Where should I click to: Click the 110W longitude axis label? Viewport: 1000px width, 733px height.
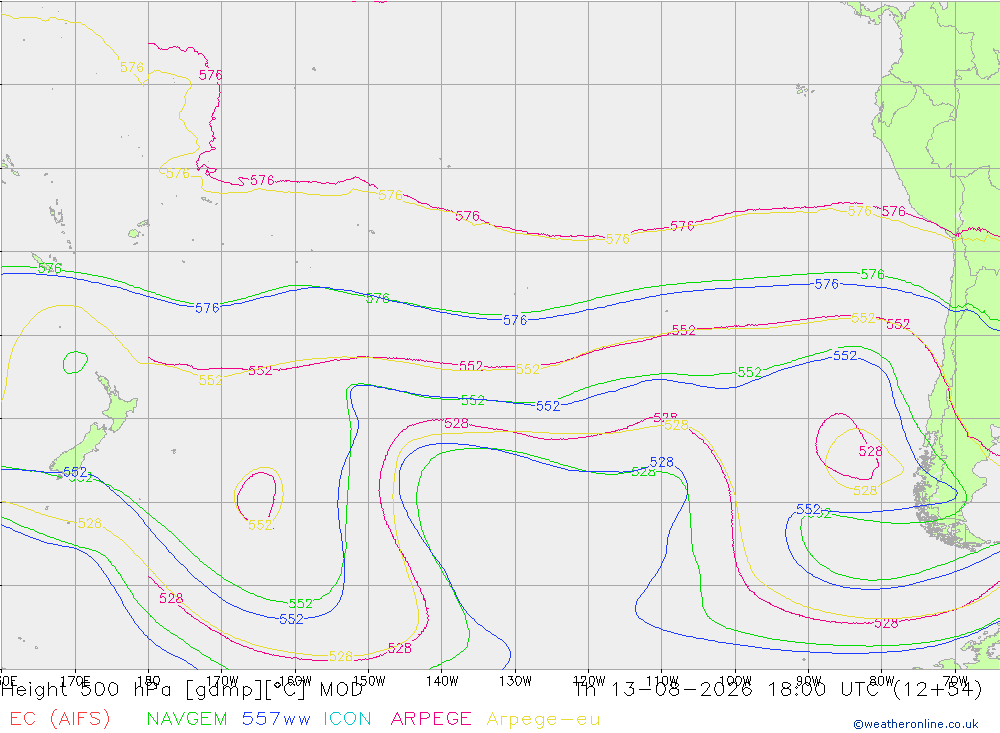[662, 681]
